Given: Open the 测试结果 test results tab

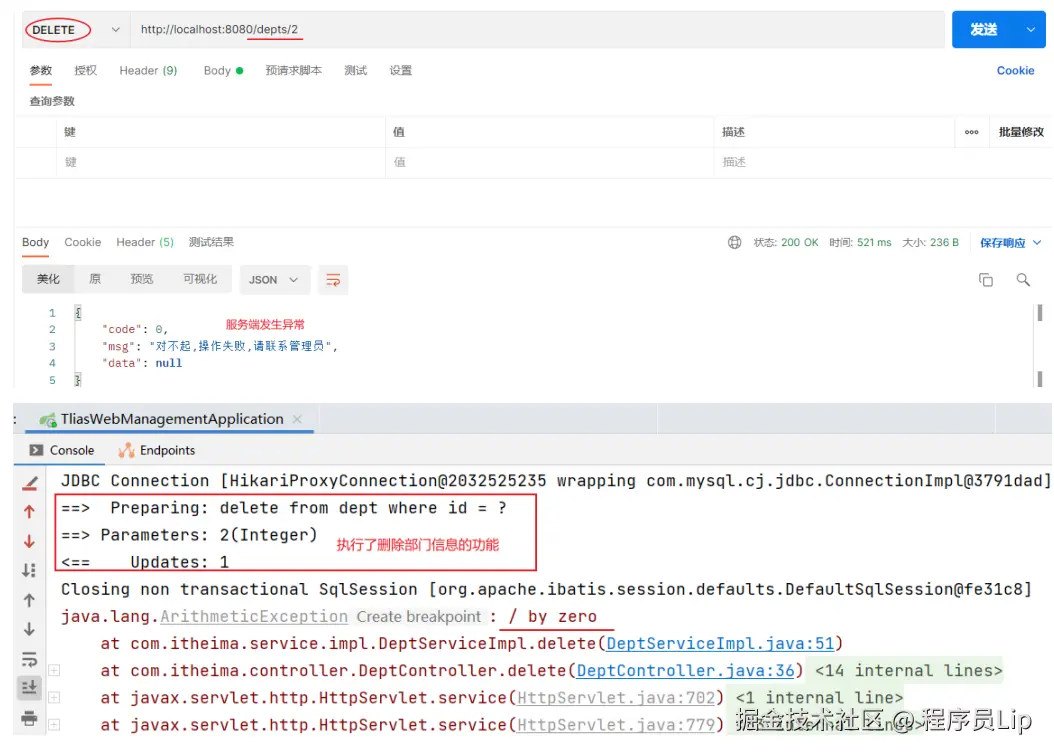Looking at the screenshot, I should pyautogui.click(x=211, y=242).
